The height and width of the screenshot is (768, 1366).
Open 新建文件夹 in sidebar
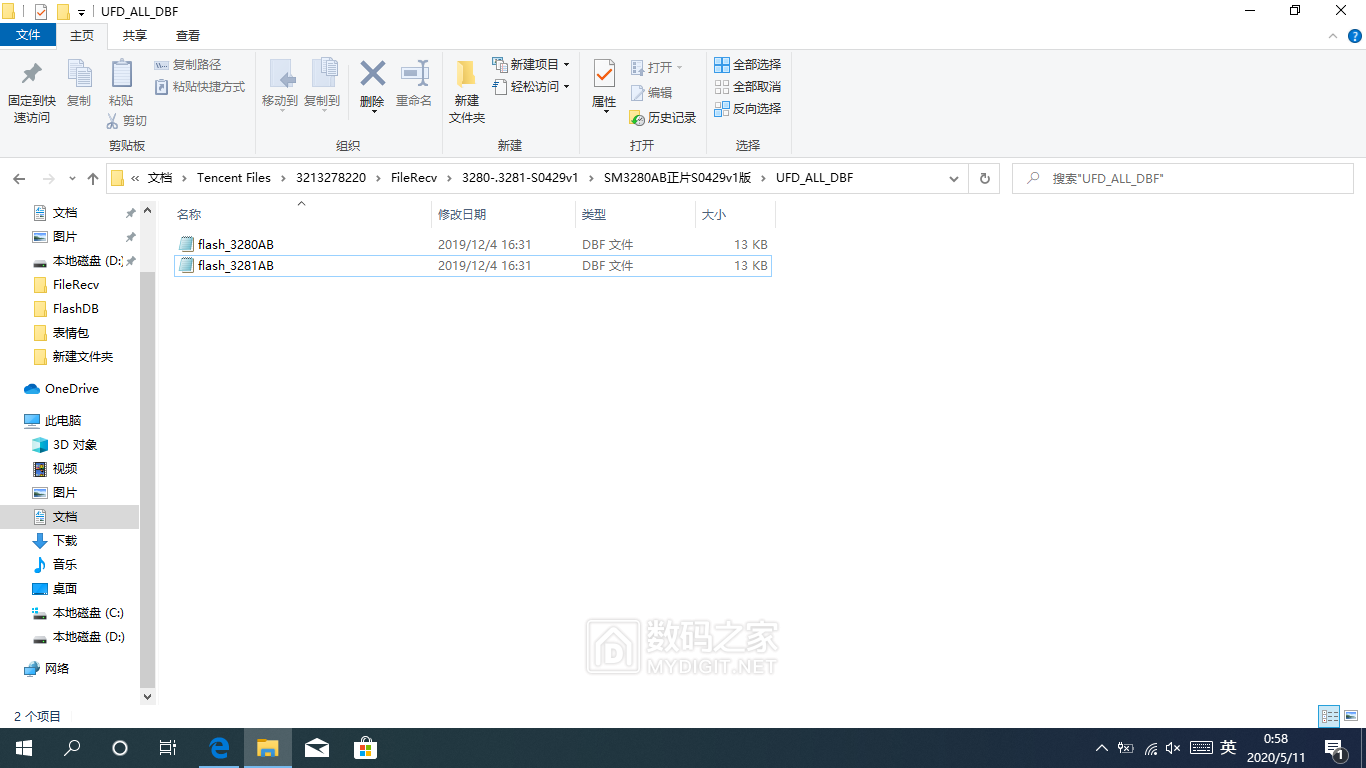[83, 357]
